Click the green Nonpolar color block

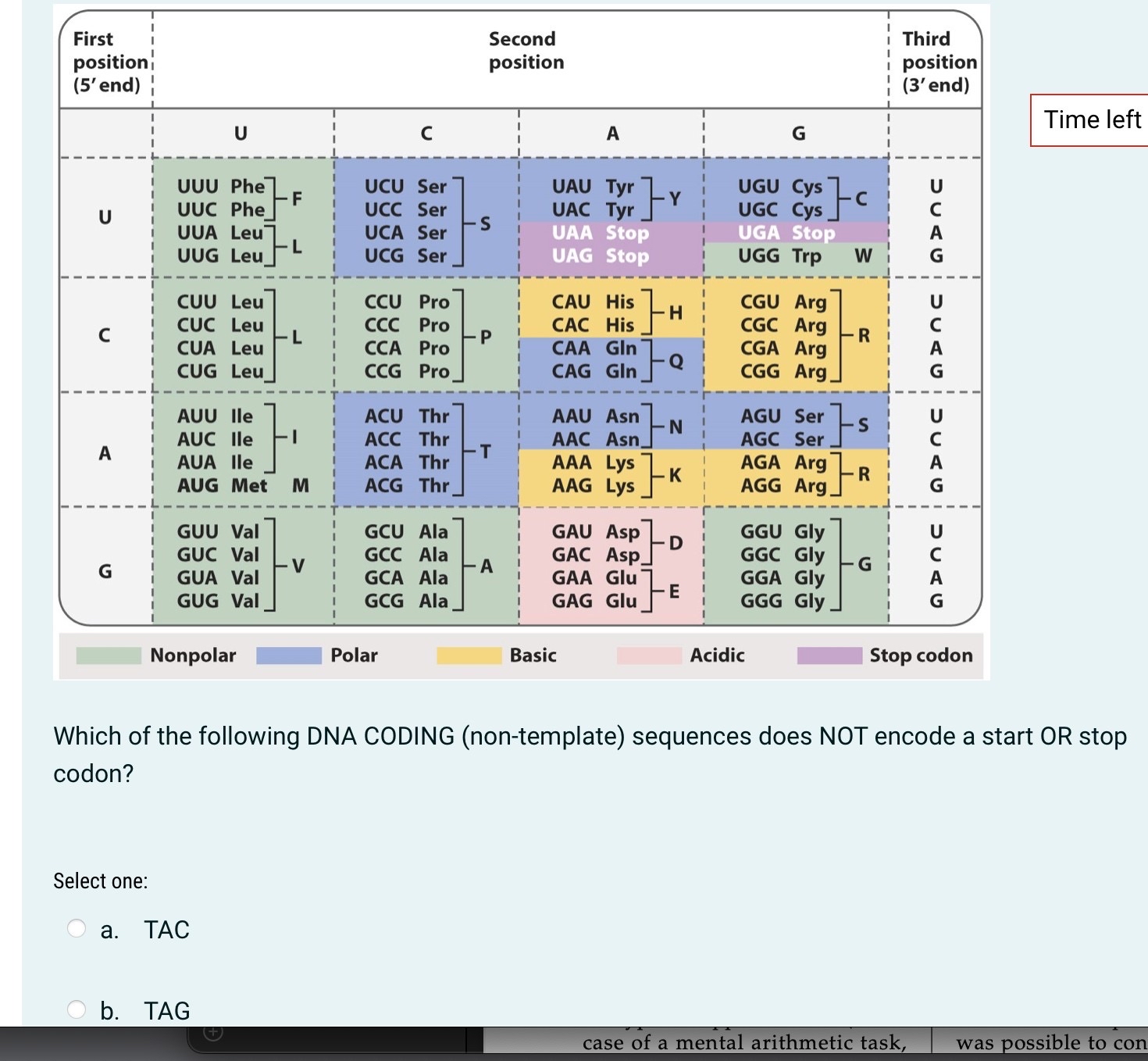107,656
